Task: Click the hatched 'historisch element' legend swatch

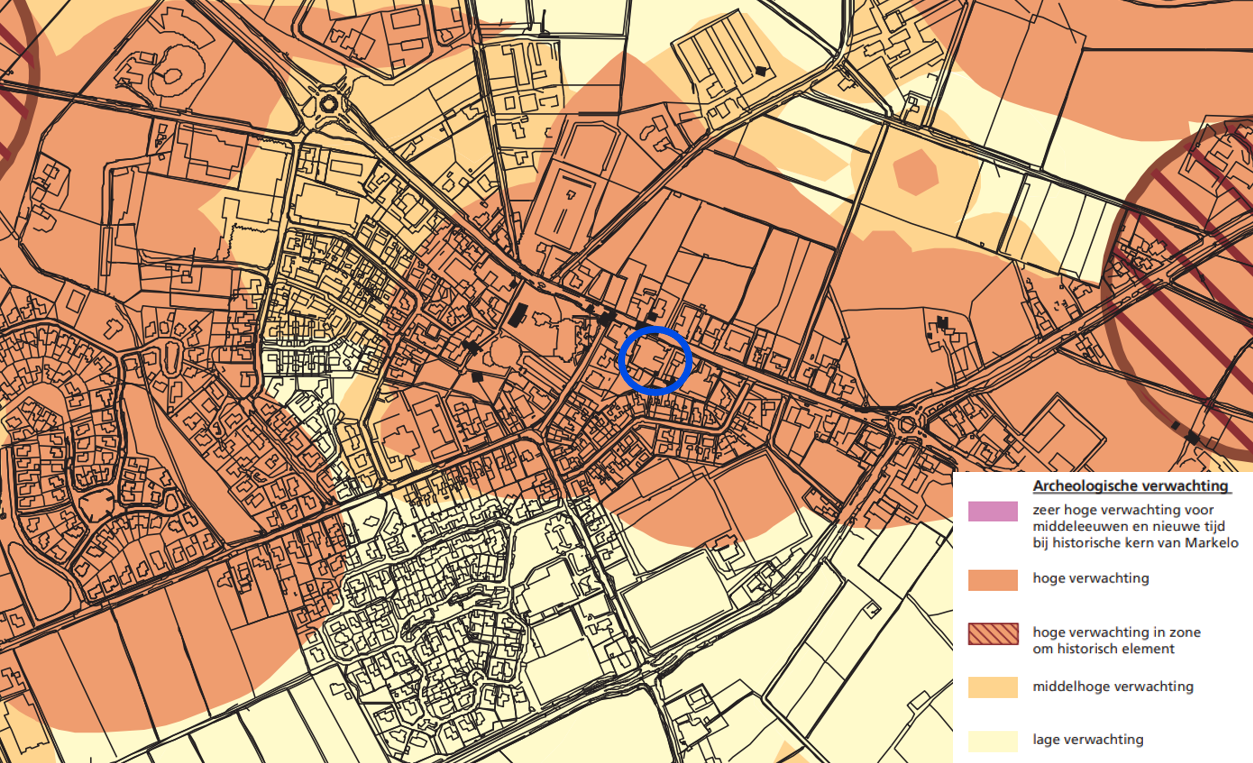Action: click(993, 633)
